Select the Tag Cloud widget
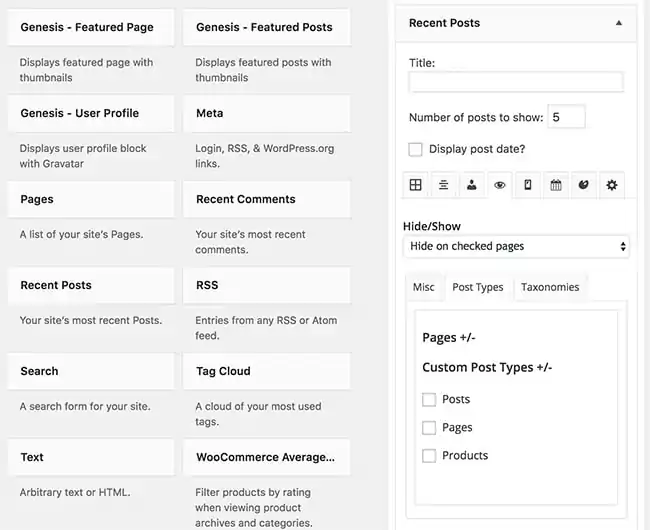650x530 pixels. point(267,371)
